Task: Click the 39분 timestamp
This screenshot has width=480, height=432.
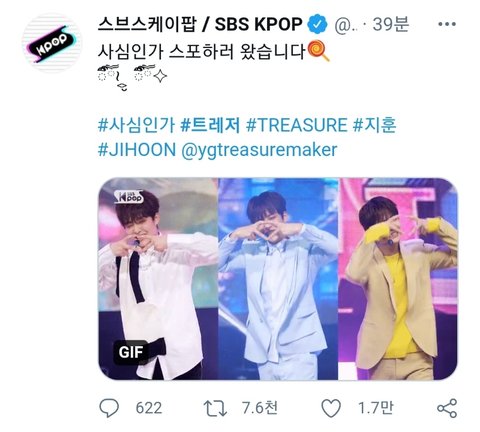Action: pos(391,24)
